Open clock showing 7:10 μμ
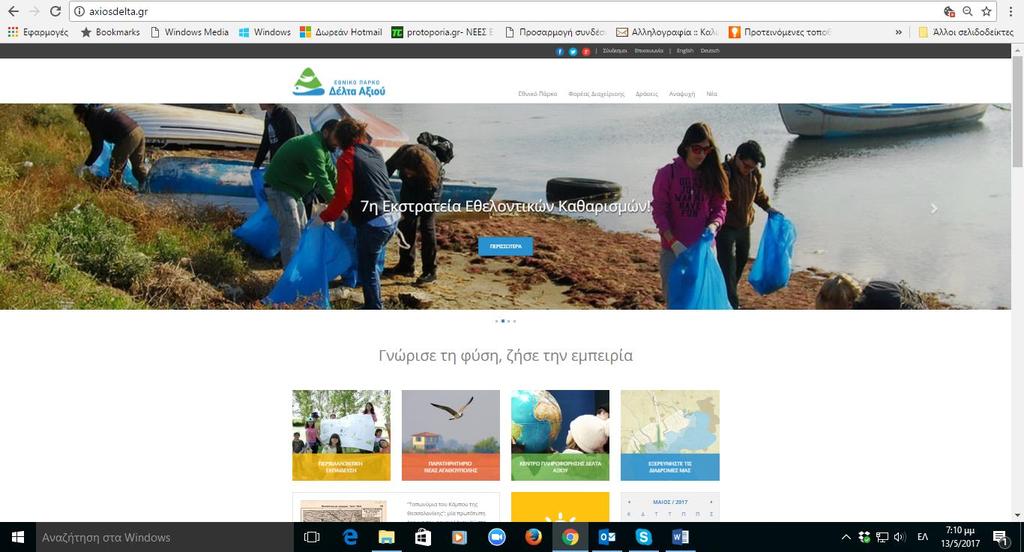 (960, 537)
